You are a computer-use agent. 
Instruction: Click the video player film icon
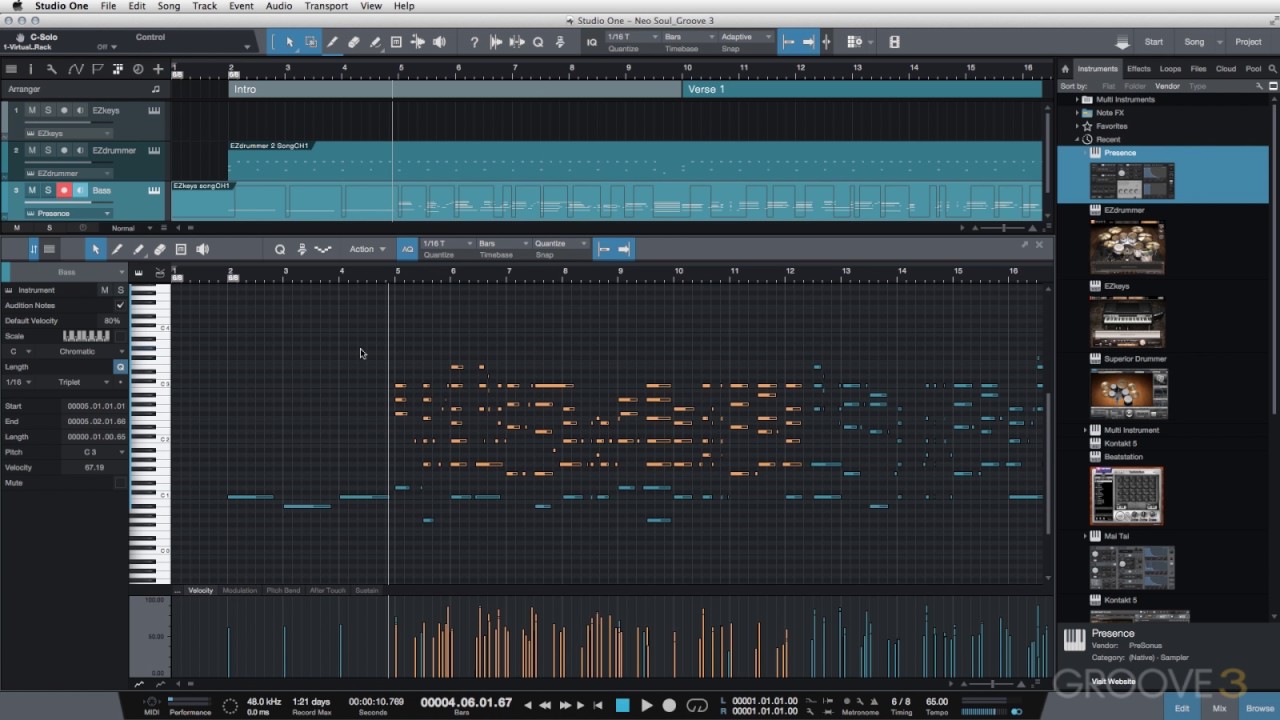(894, 42)
